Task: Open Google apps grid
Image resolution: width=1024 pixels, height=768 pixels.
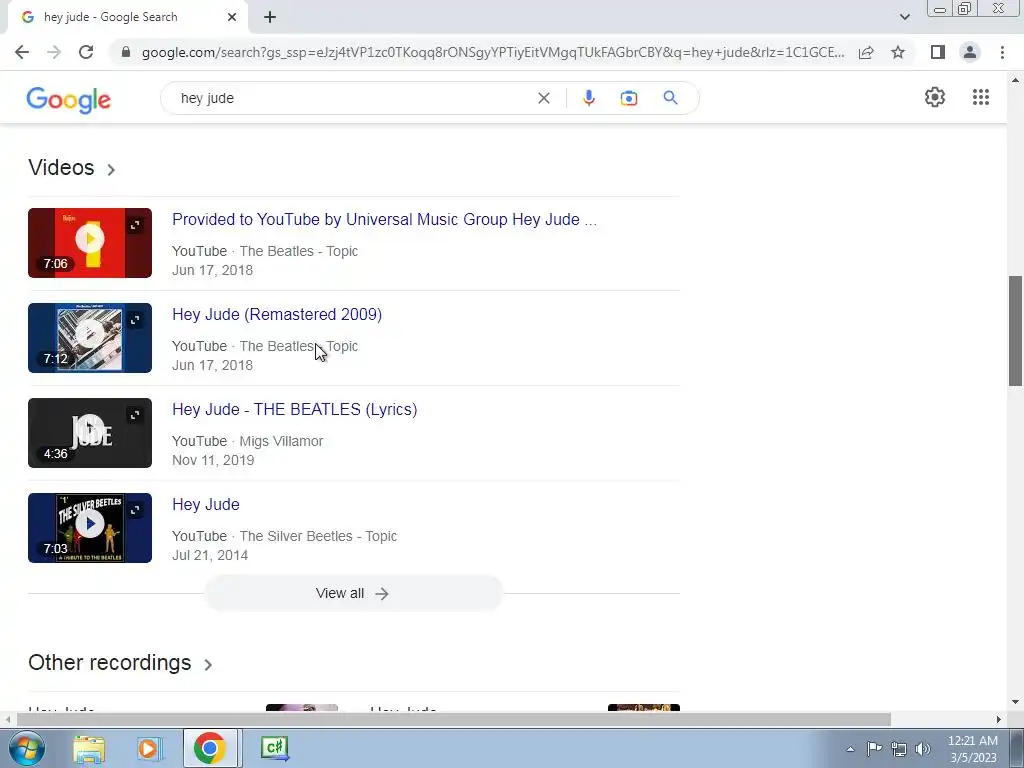Action: click(980, 97)
